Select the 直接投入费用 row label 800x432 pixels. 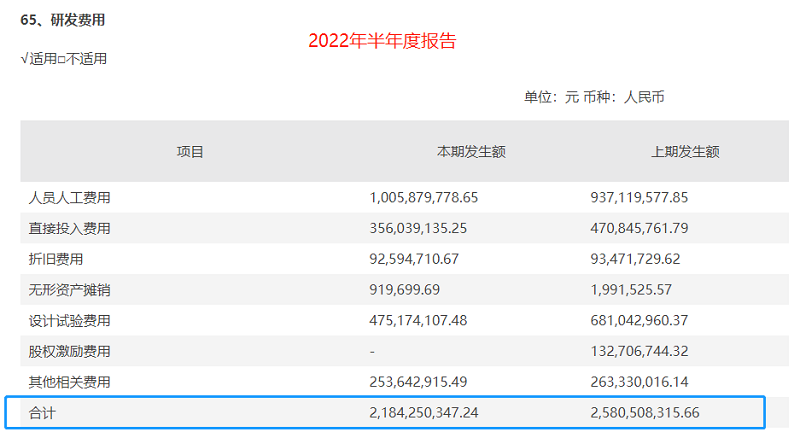coord(69,229)
